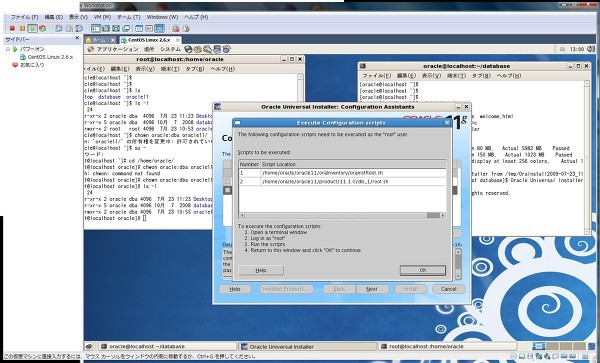Click Help in Execute Configuration scripts dialog
Image resolution: width=600 pixels, height=363 pixels.
tap(261, 270)
